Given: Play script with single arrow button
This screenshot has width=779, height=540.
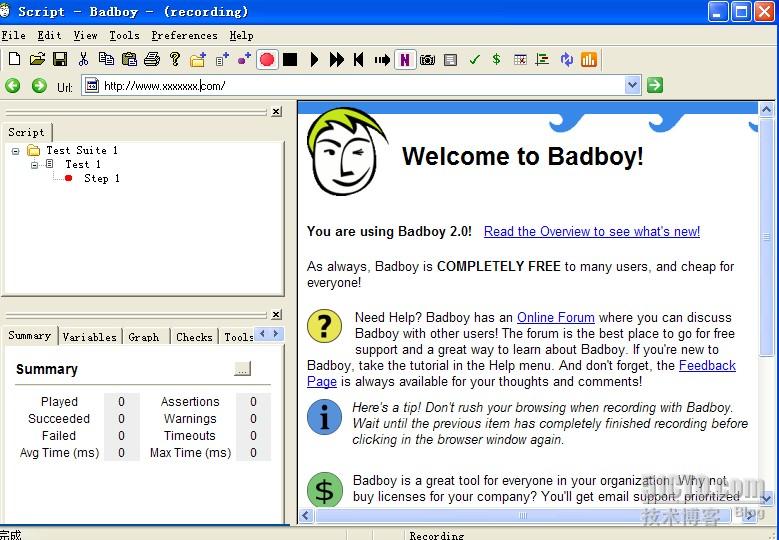Looking at the screenshot, I should tap(314, 60).
